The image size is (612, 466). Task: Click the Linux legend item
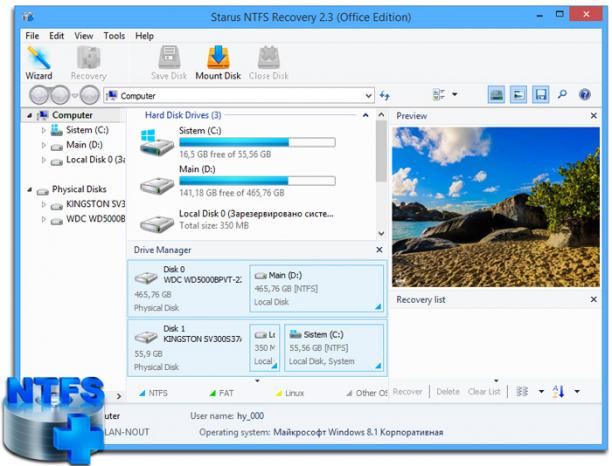pyautogui.click(x=290, y=393)
